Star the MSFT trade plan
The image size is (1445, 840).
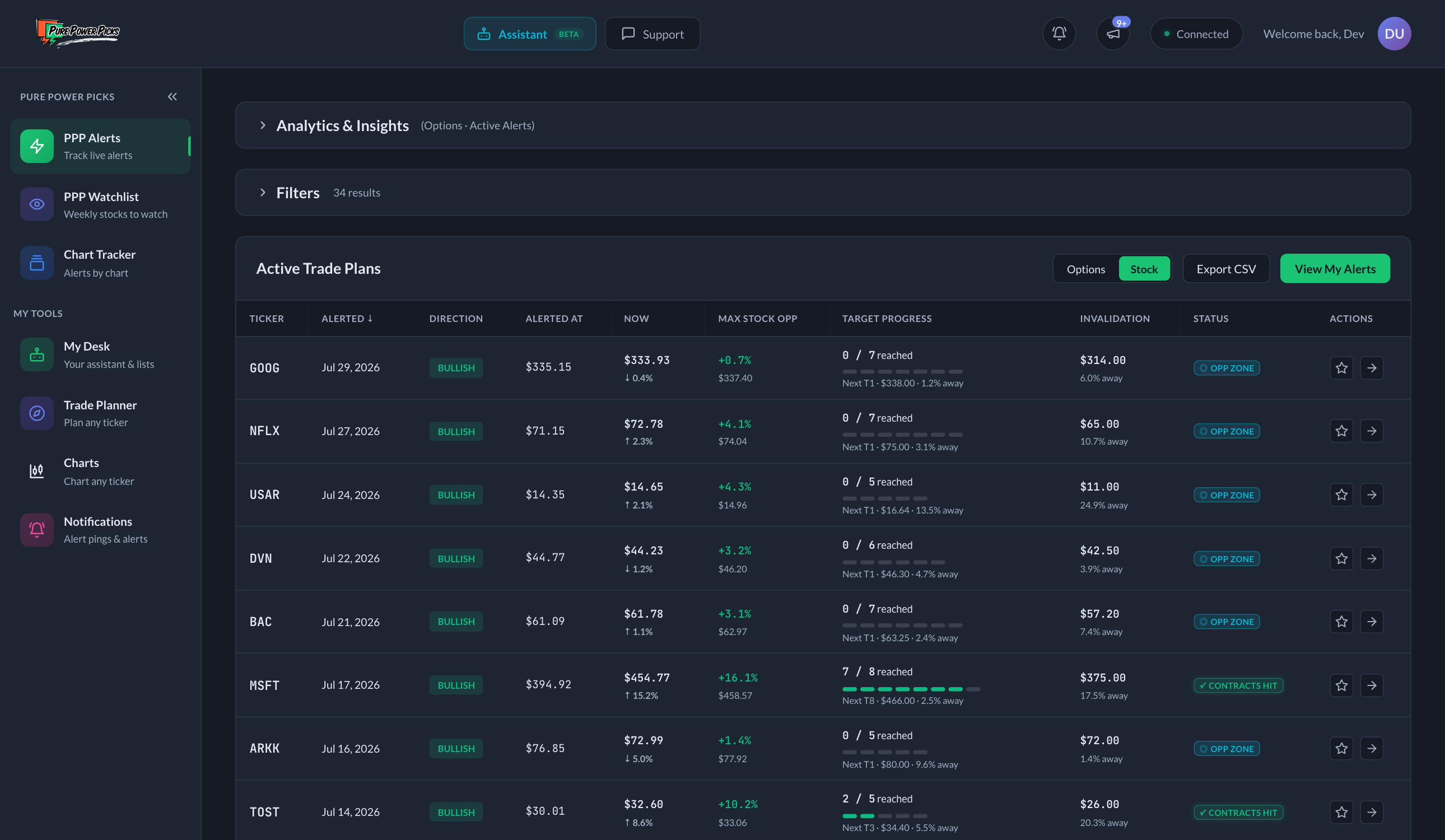coord(1341,685)
